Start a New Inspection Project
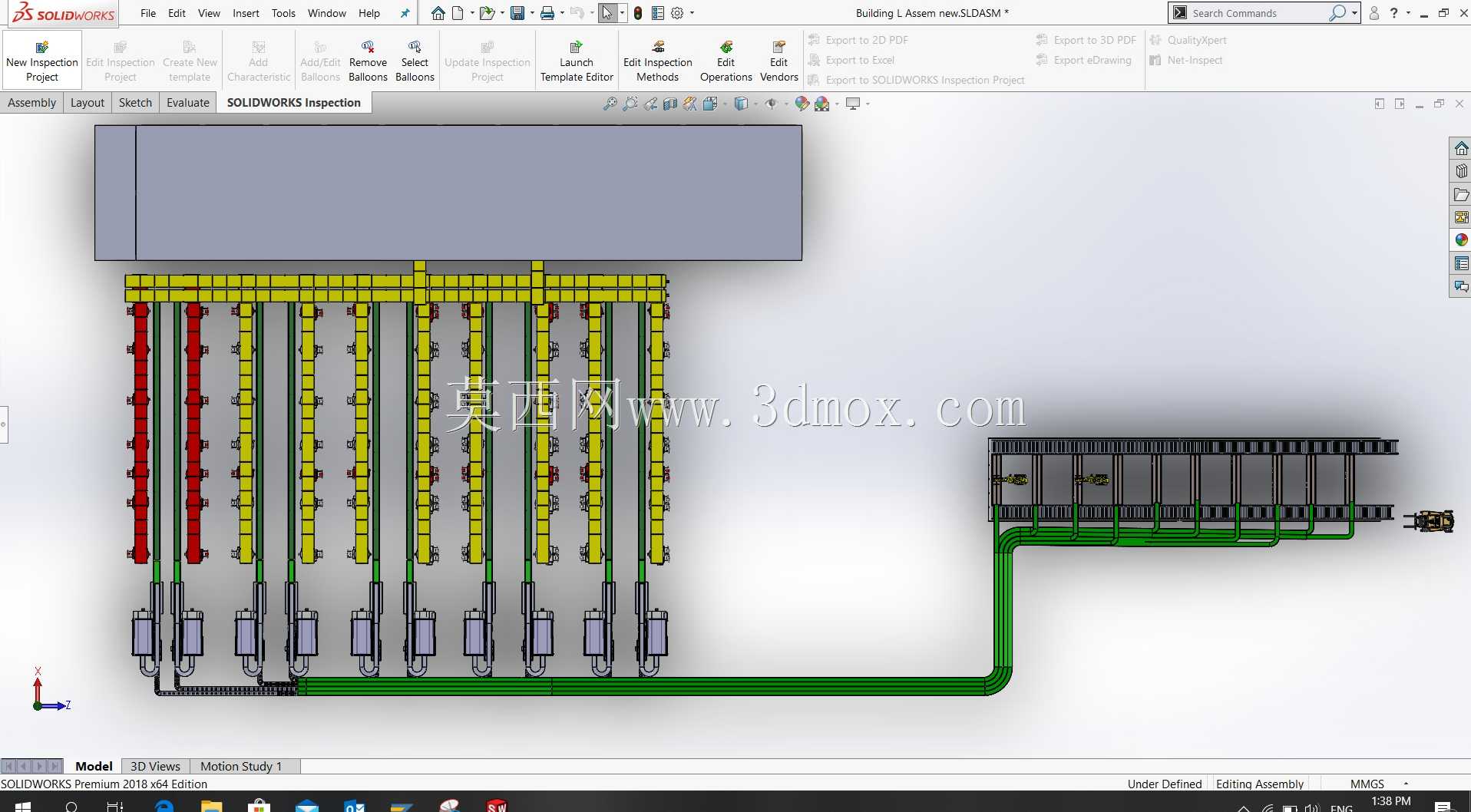The height and width of the screenshot is (812, 1471). point(42,61)
